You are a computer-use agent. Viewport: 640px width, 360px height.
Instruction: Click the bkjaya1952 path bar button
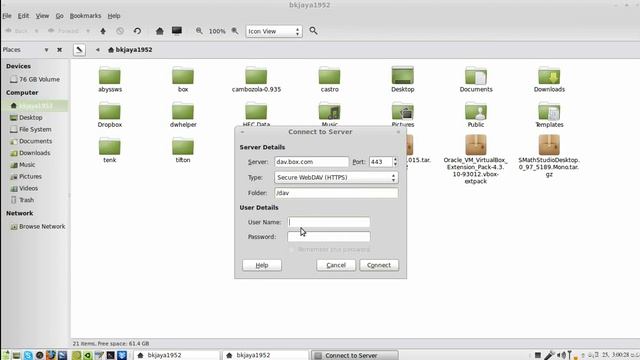pyautogui.click(x=130, y=50)
